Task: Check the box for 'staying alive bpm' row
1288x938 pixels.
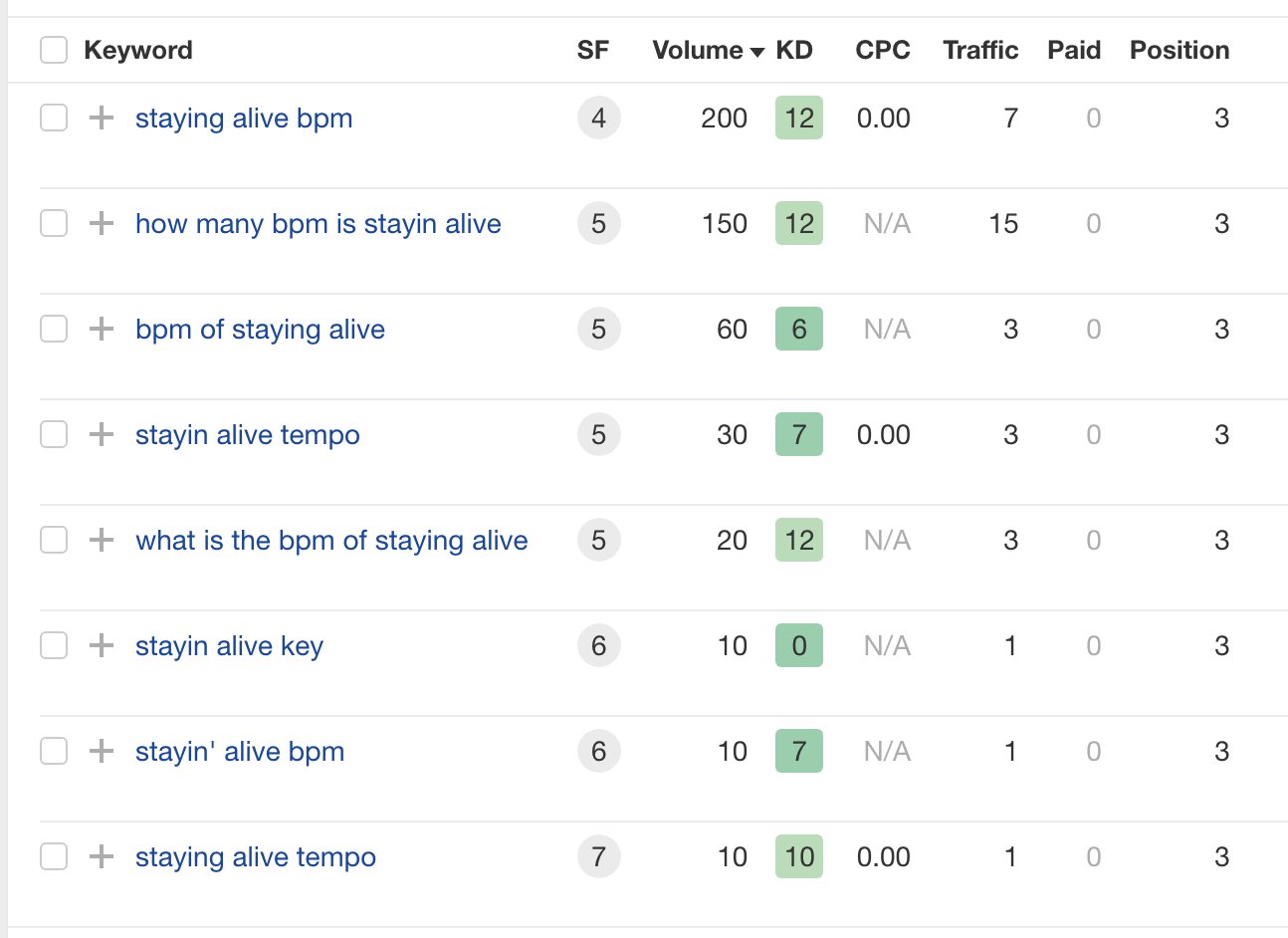Action: pos(54,117)
